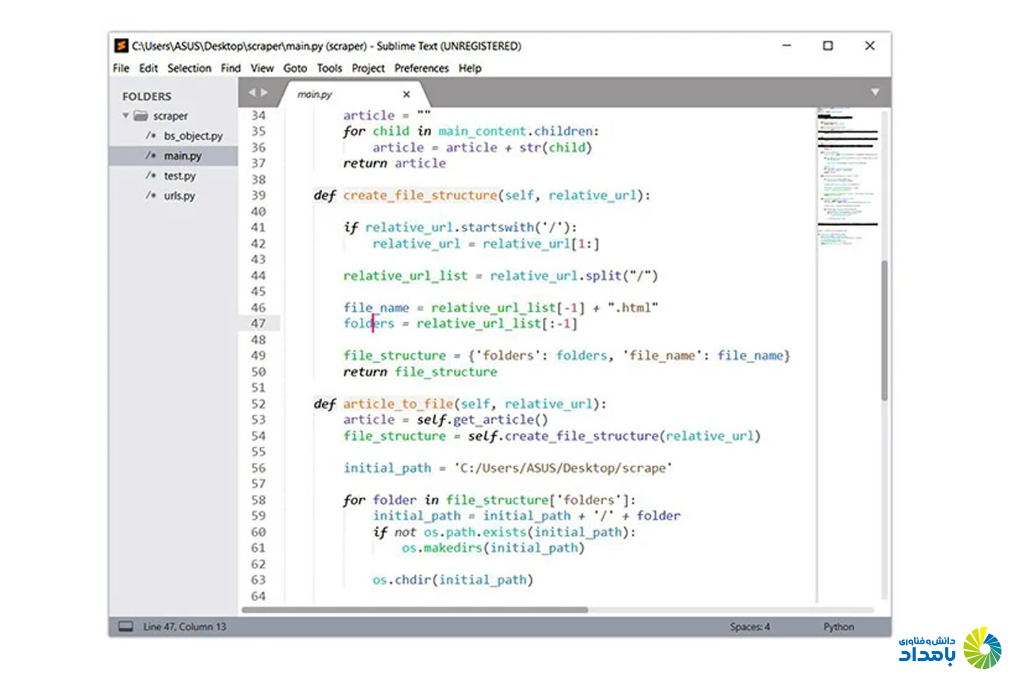Maximize the Sublime Text window
Screen dimensions: 1024x683
click(x=827, y=46)
